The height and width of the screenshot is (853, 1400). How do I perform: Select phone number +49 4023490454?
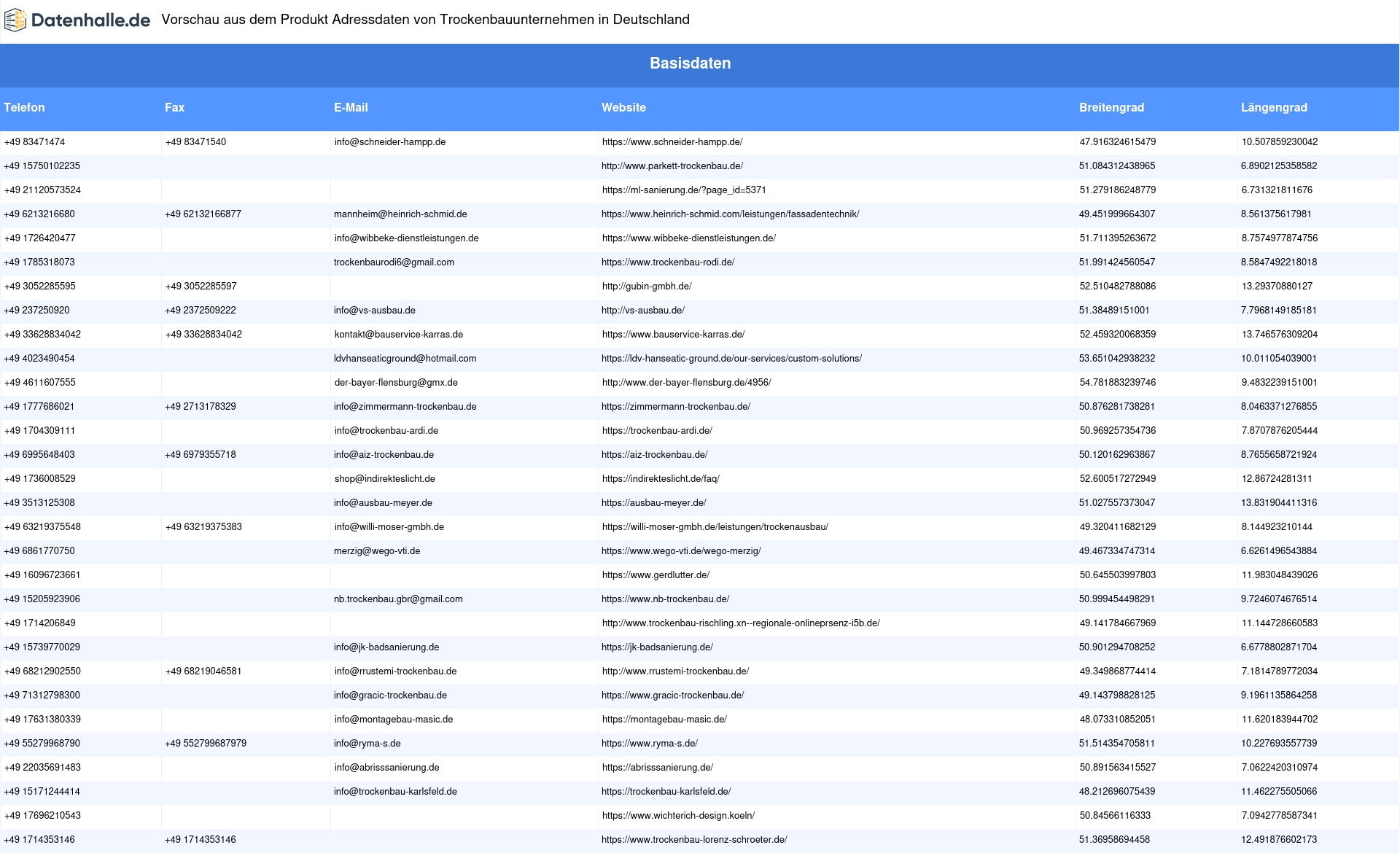click(39, 359)
